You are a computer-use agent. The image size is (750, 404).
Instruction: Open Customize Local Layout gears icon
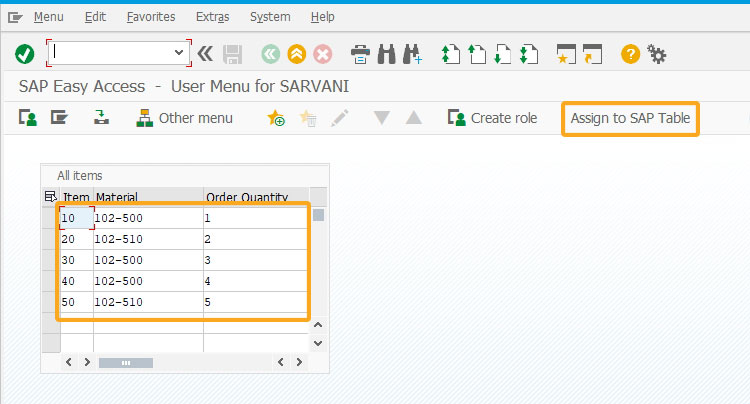click(657, 54)
